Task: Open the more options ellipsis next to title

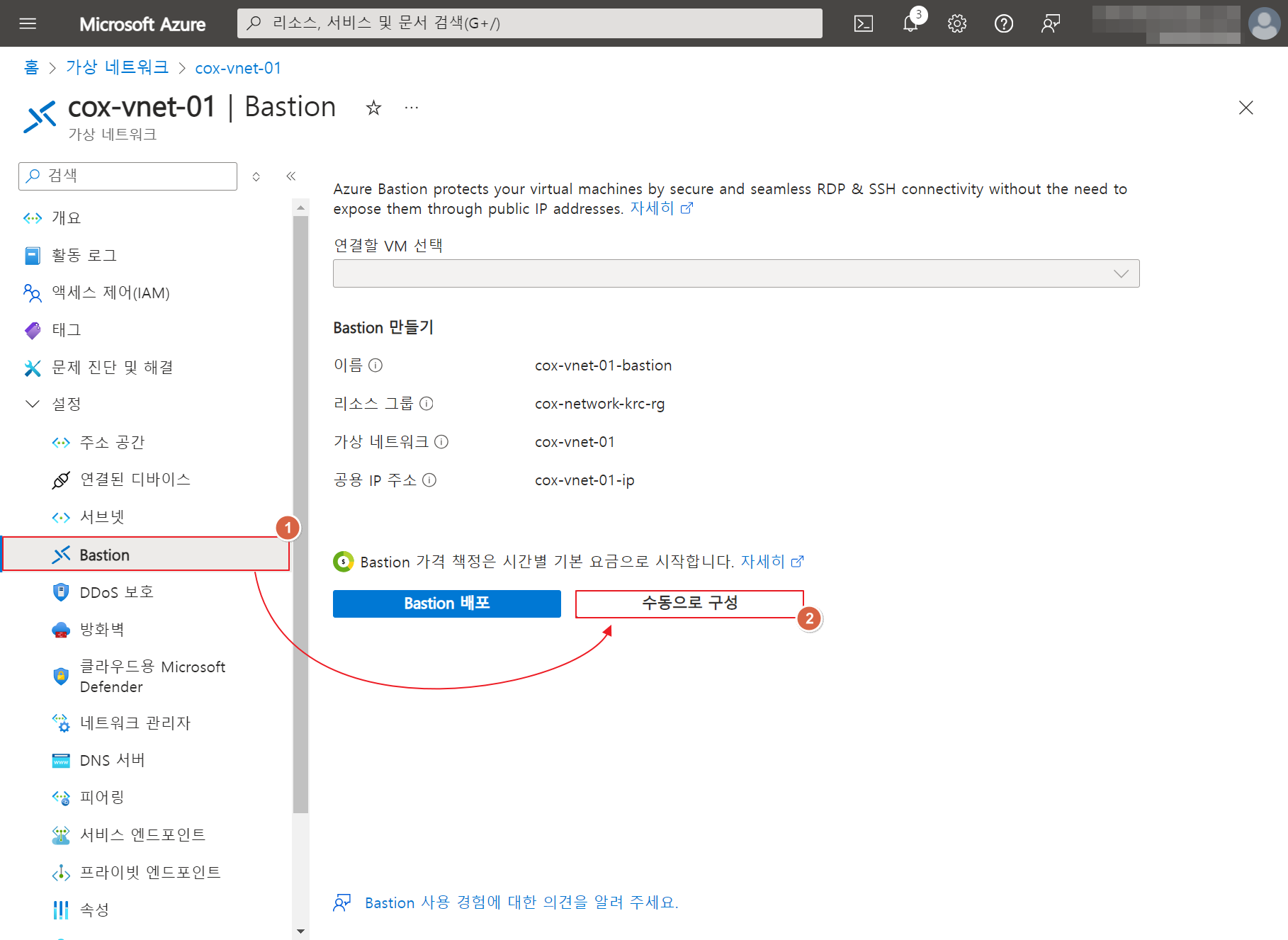Action: [412, 108]
